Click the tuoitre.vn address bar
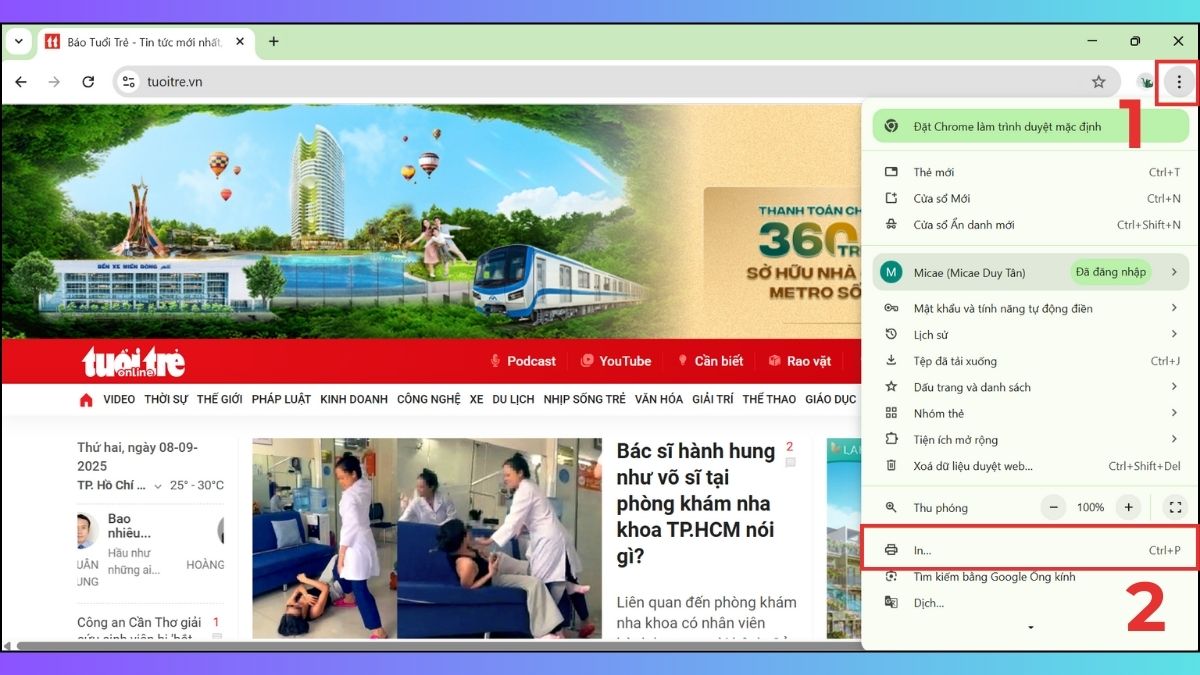 (x=175, y=82)
